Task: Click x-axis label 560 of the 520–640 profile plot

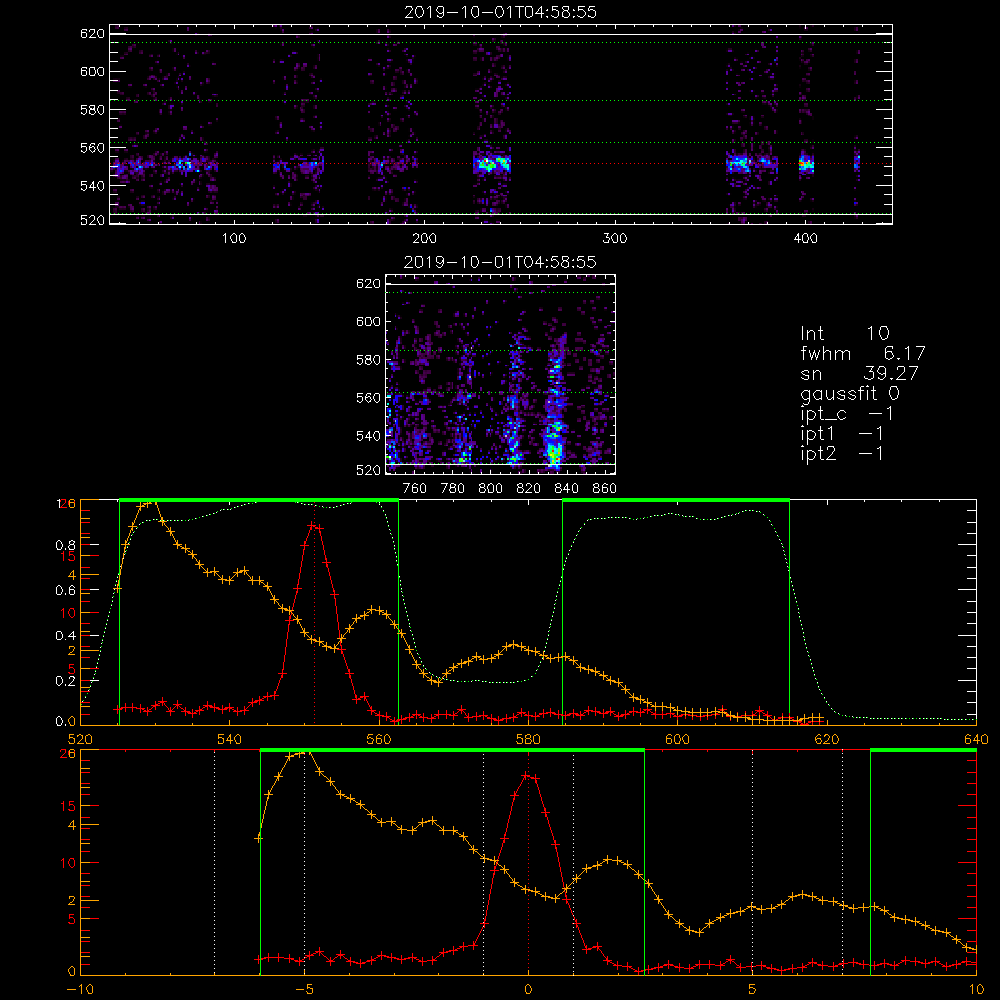Action: [x=379, y=740]
